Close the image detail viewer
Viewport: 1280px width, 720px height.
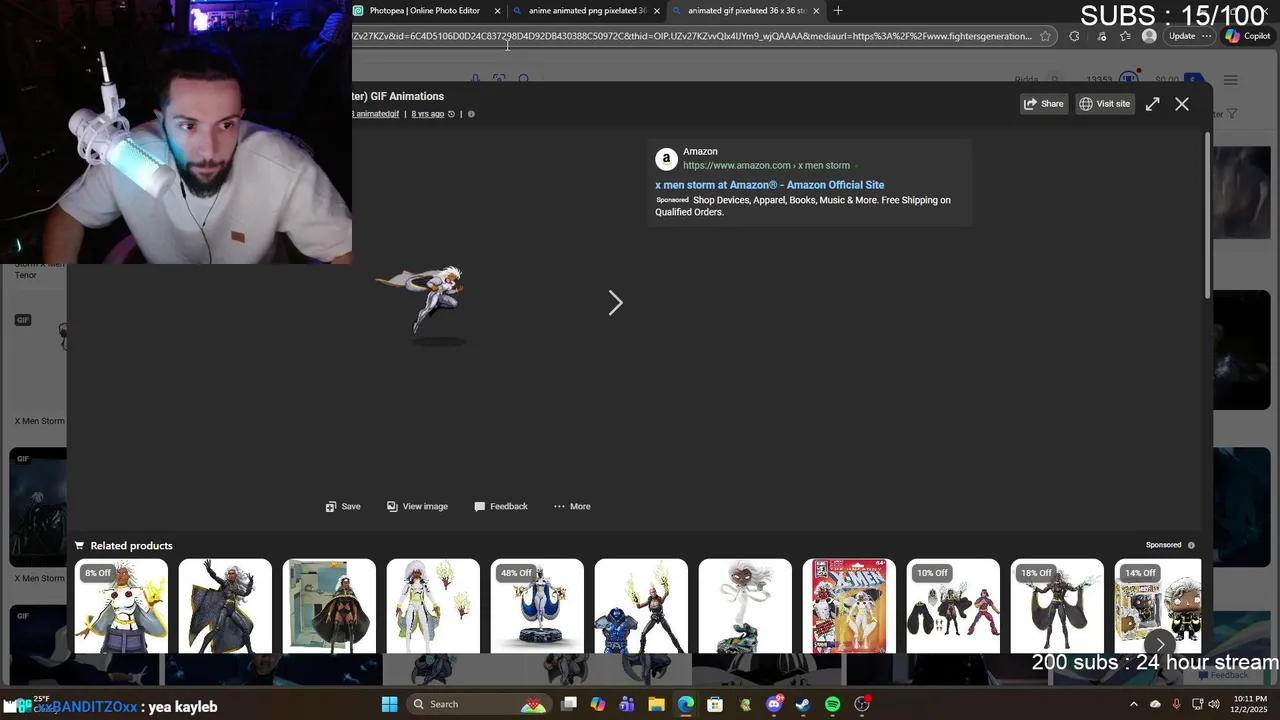(1182, 104)
